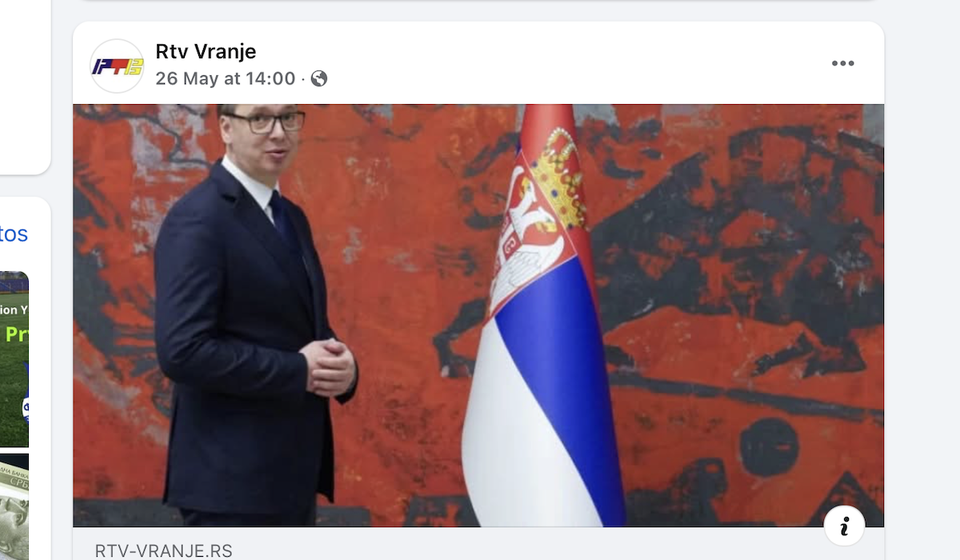This screenshot has width=960, height=560.
Task: Open the 26 May at 14:00 timestamp
Action: [225, 78]
